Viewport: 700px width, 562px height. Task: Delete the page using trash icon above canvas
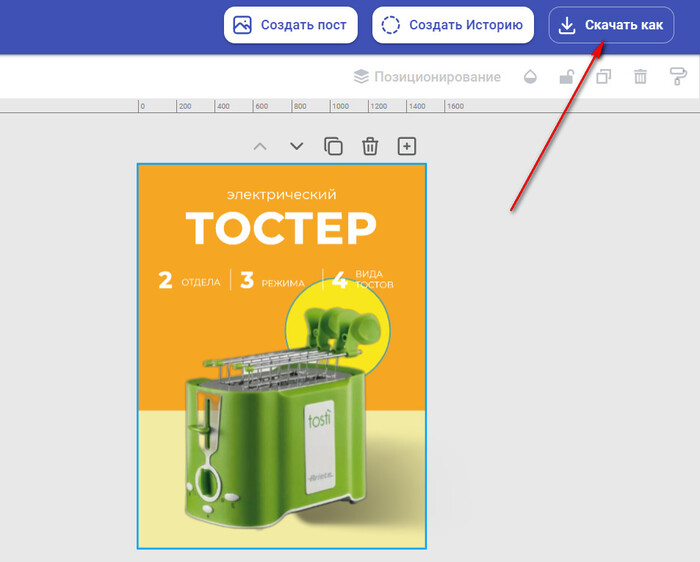(370, 146)
